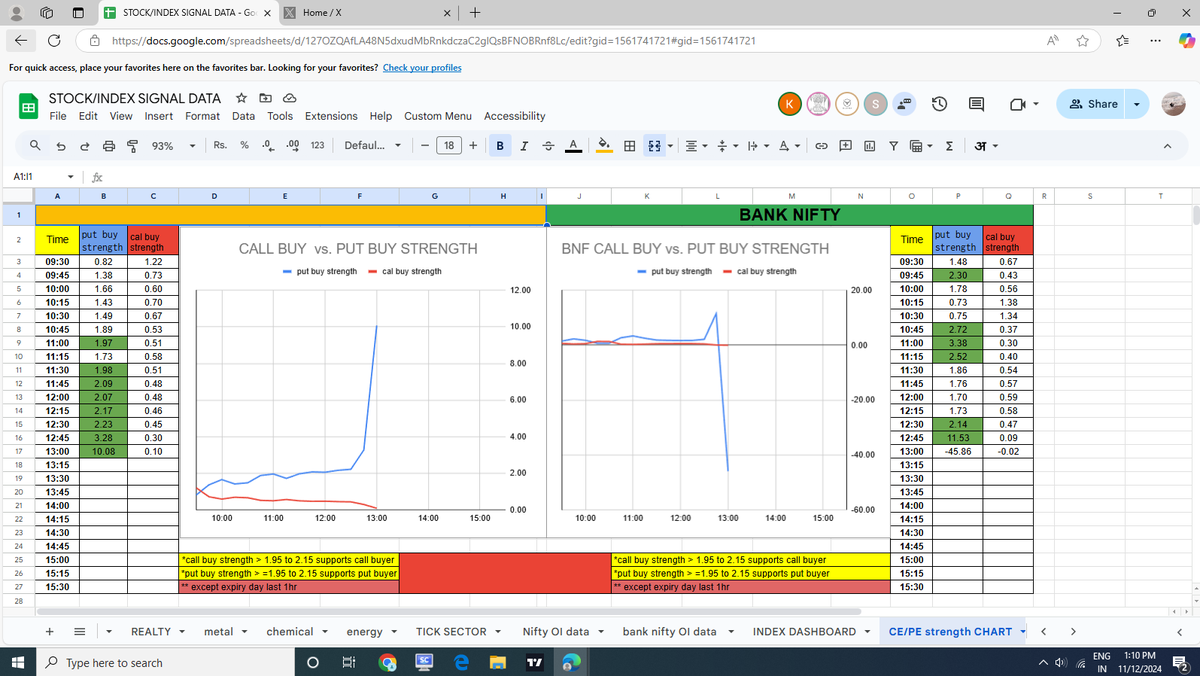
Task: Increase decimal places icon
Action: point(293,146)
